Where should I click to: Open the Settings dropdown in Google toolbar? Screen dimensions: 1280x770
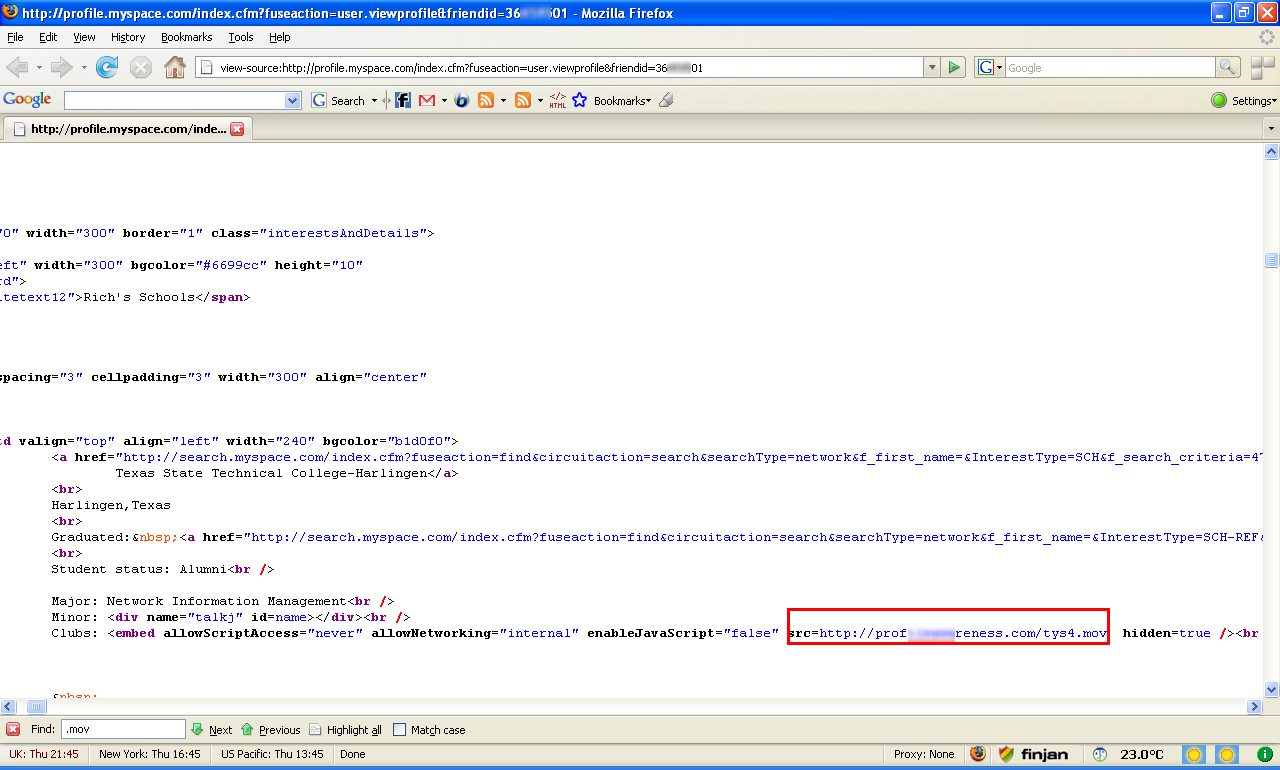click(1254, 100)
